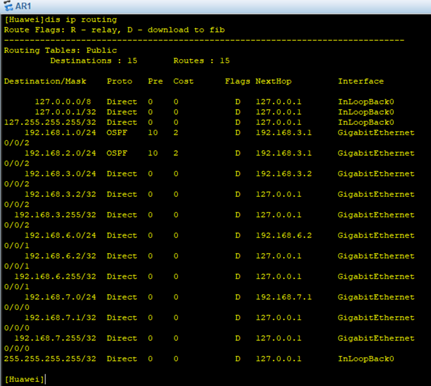Click preference 10 in the 192.168.1.0/24 row

click(153, 133)
